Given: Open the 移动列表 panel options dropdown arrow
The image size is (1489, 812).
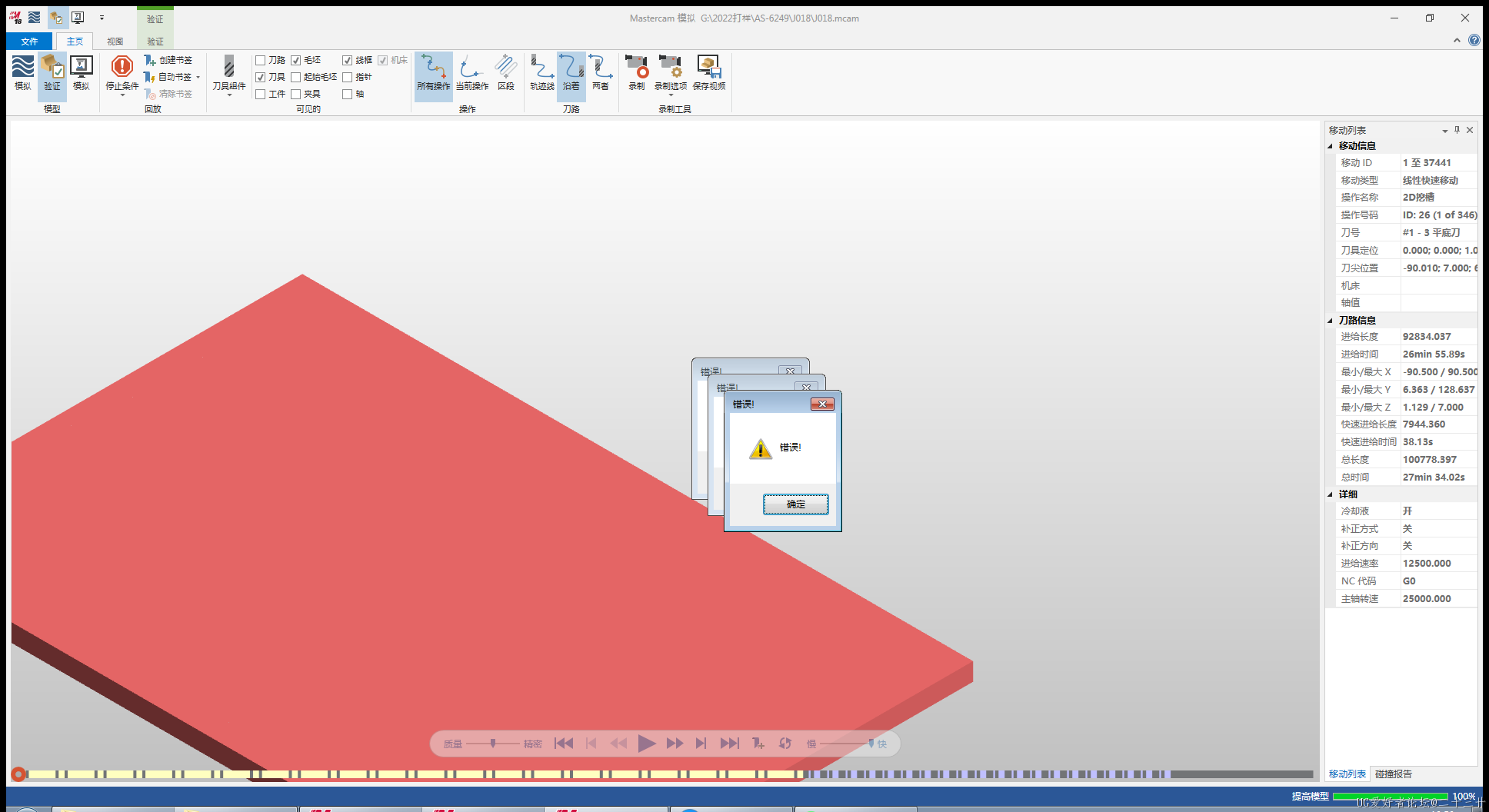Looking at the screenshot, I should (x=1445, y=131).
